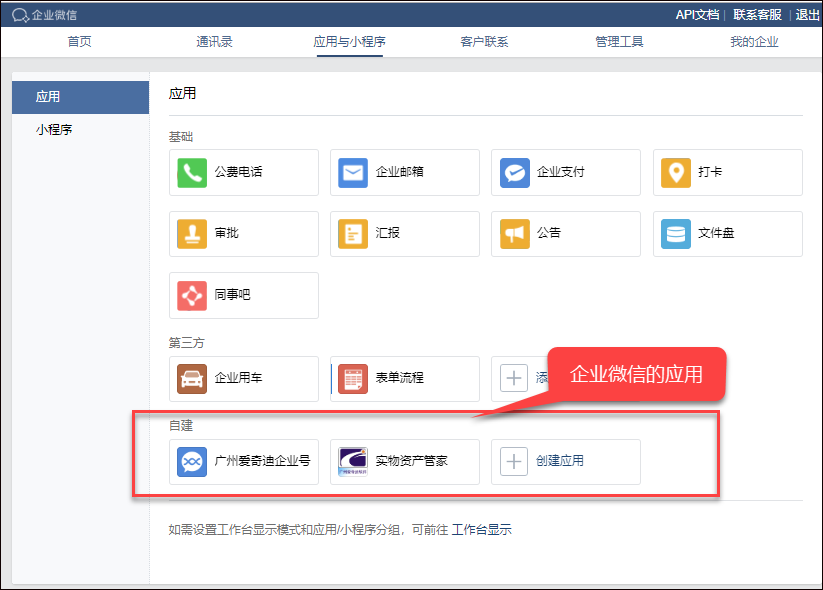Open the blue 企业邮箱 envelope icon
Screen dimensions: 823x590
(x=353, y=172)
